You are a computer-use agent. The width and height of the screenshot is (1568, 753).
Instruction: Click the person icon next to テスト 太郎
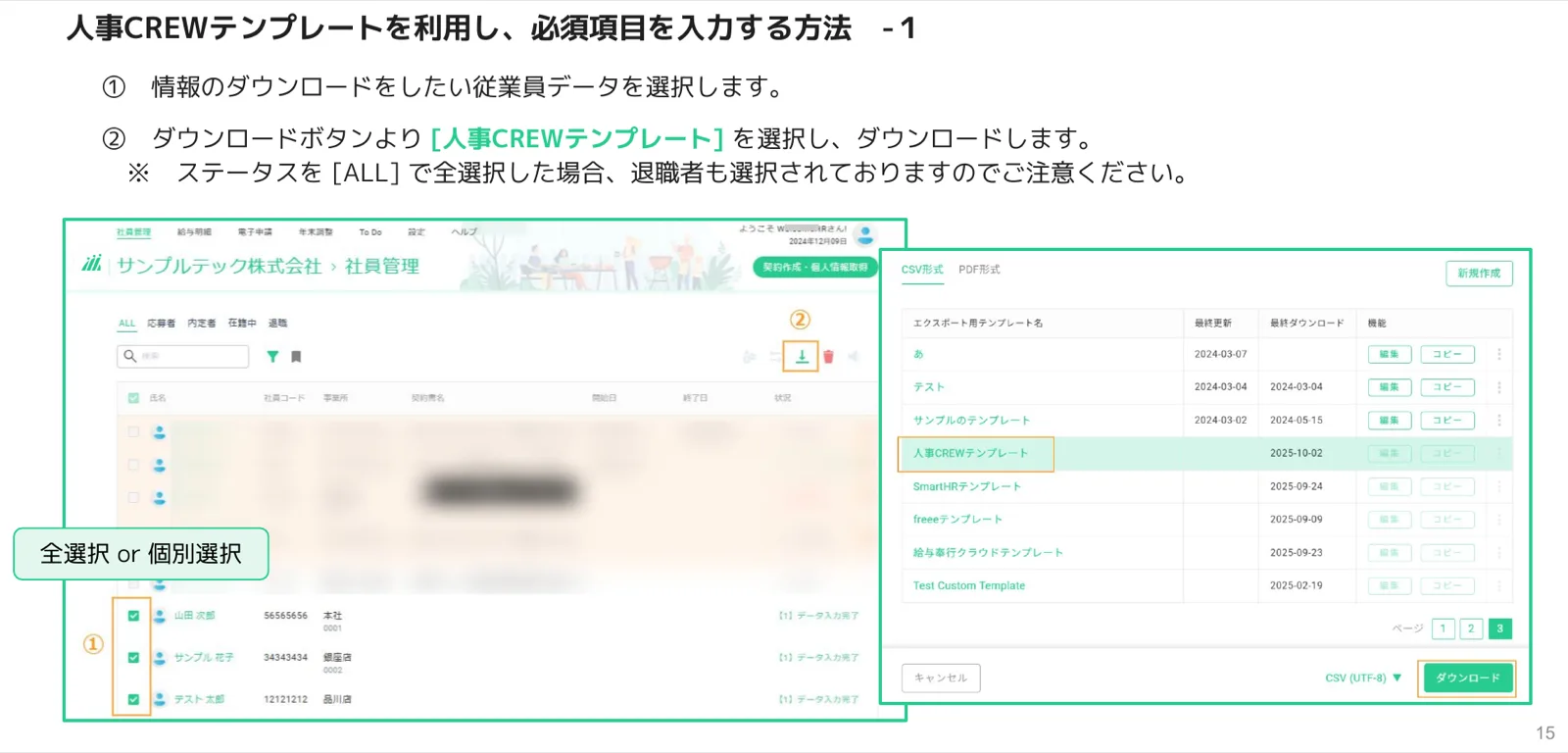(159, 699)
